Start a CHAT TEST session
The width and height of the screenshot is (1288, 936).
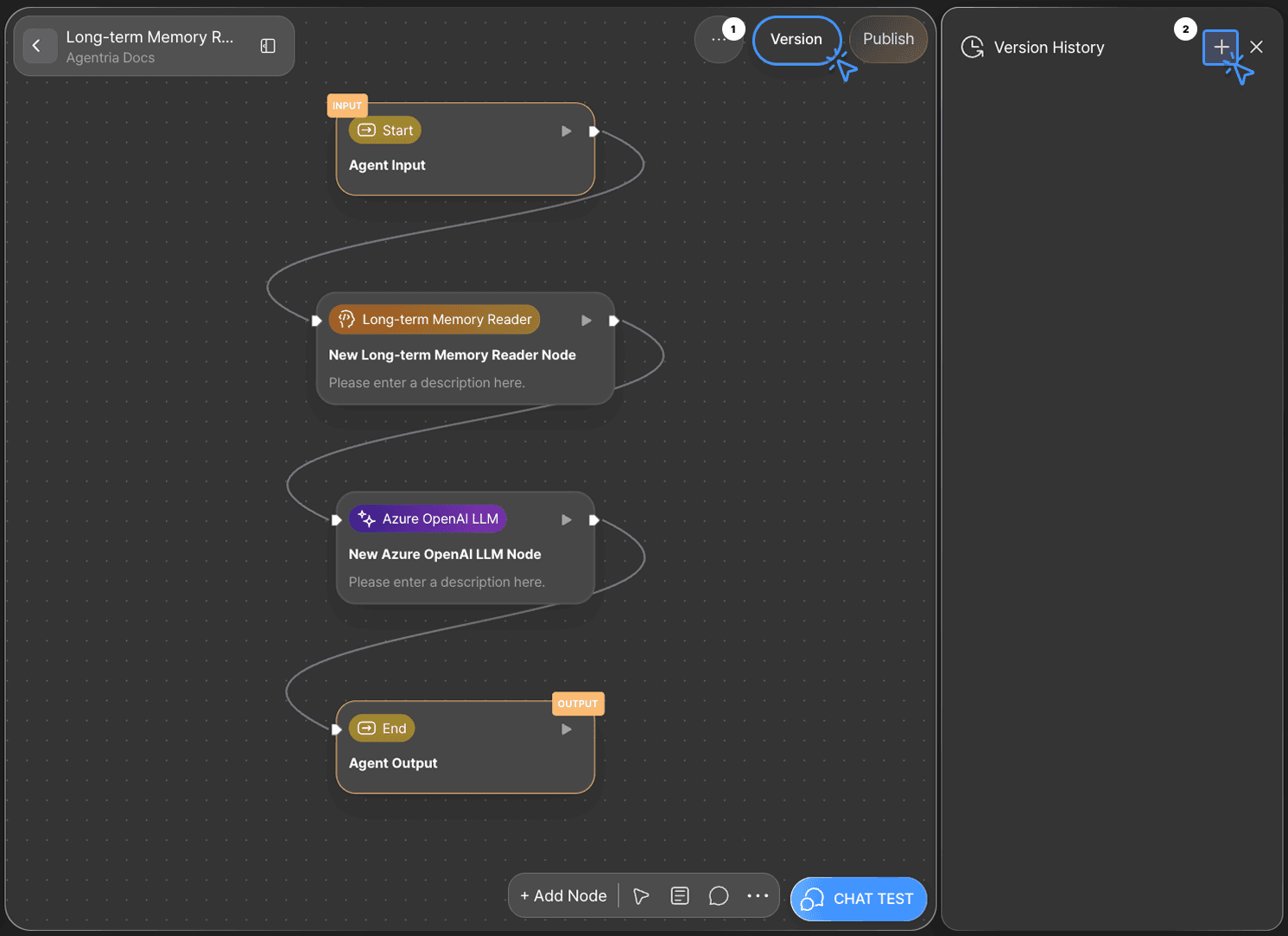(x=859, y=900)
